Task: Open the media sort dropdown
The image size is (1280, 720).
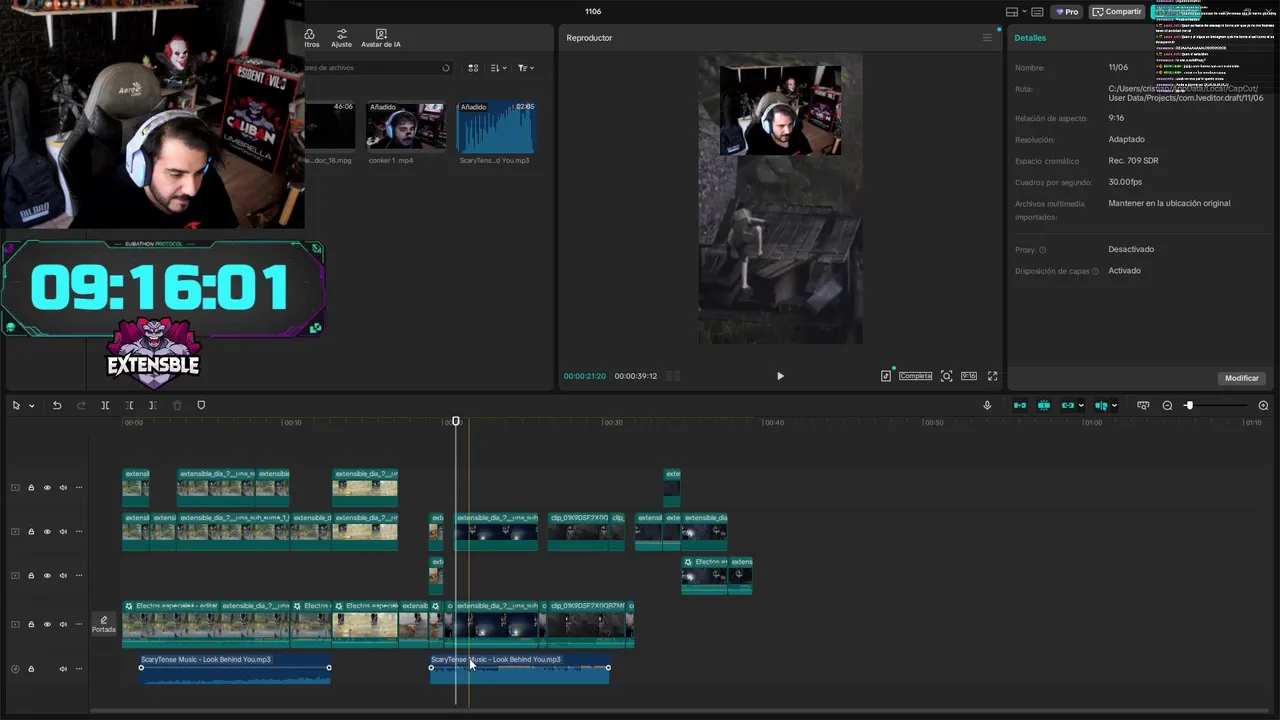Action: 500,68
